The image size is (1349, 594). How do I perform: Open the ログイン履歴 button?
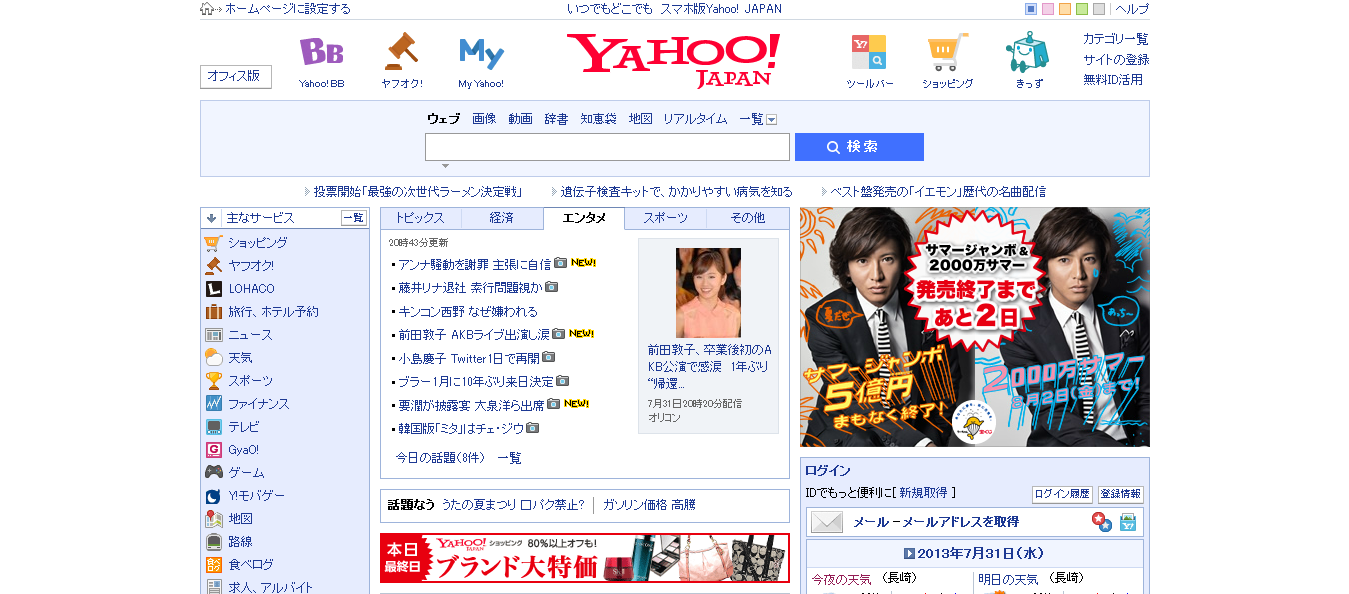[1062, 494]
